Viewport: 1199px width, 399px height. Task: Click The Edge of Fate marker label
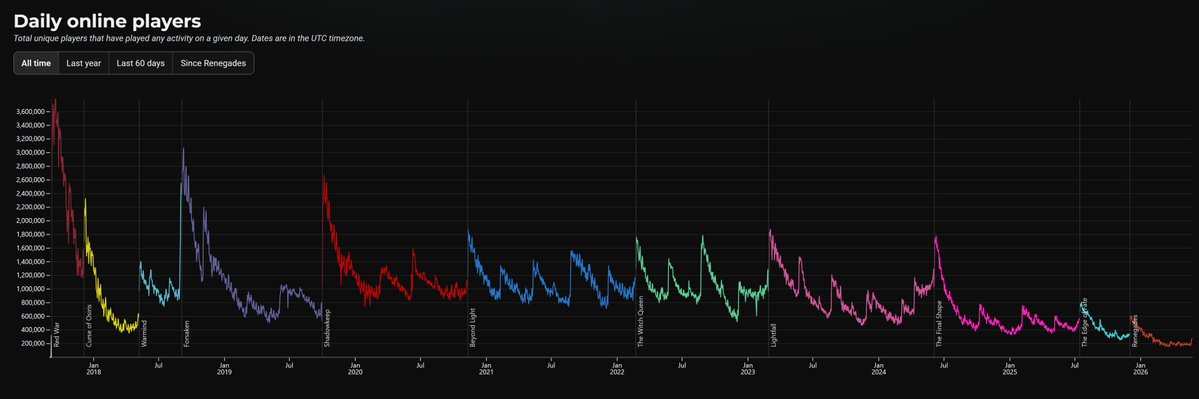pyautogui.click(x=1084, y=323)
